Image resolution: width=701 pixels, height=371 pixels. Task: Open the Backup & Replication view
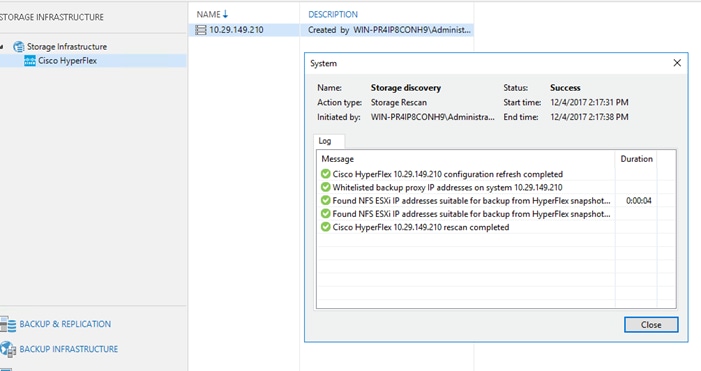tap(65, 324)
